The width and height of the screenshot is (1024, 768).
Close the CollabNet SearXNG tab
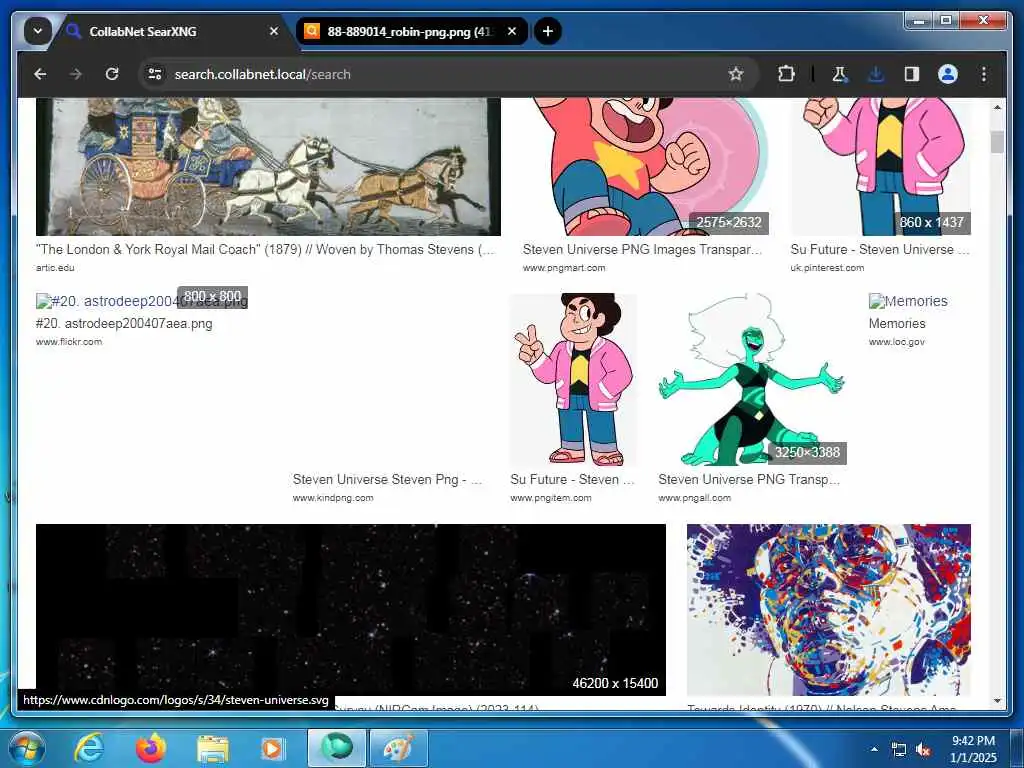pos(274,31)
